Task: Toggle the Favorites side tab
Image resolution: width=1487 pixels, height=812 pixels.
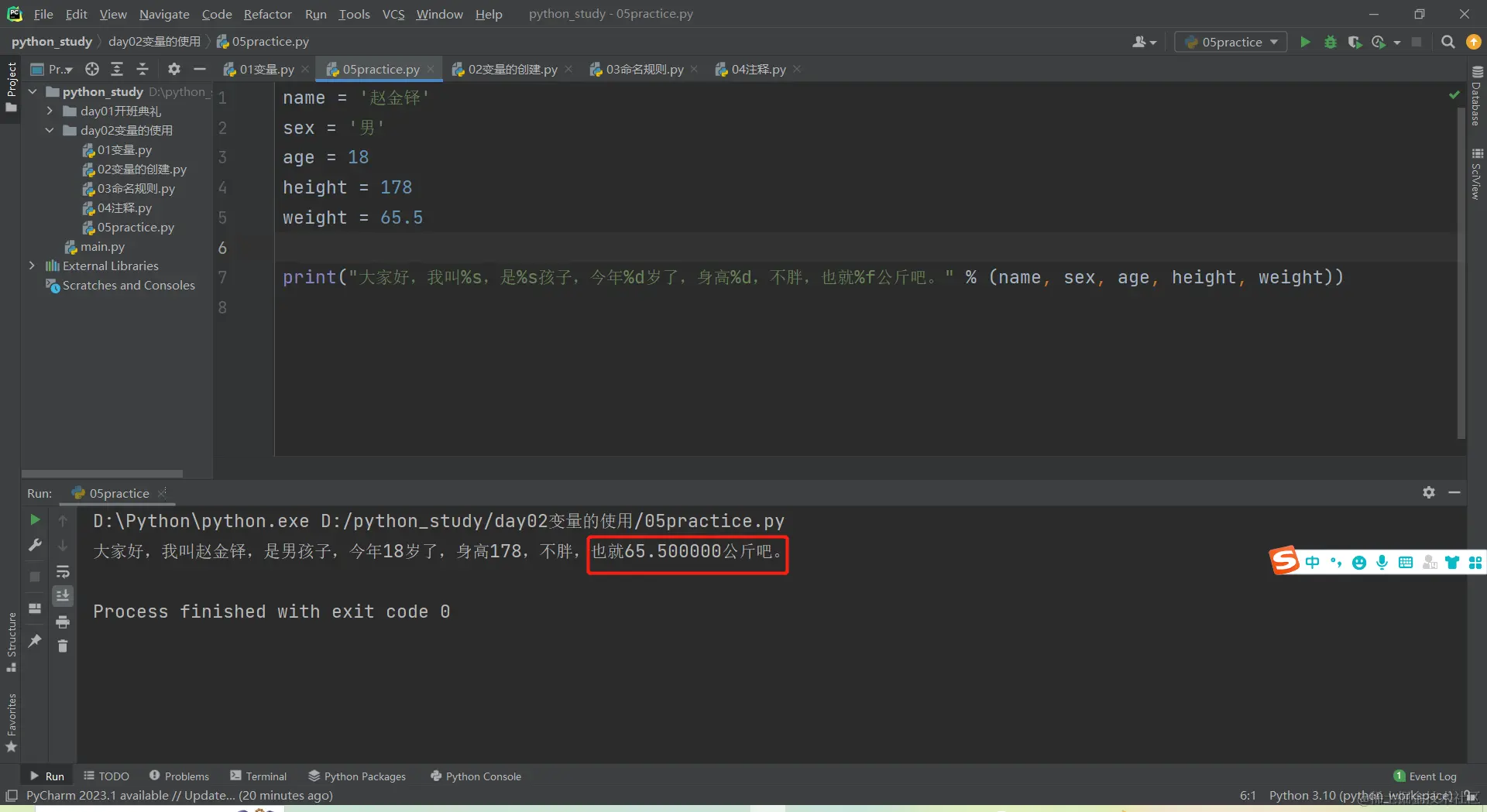Action: 11,723
